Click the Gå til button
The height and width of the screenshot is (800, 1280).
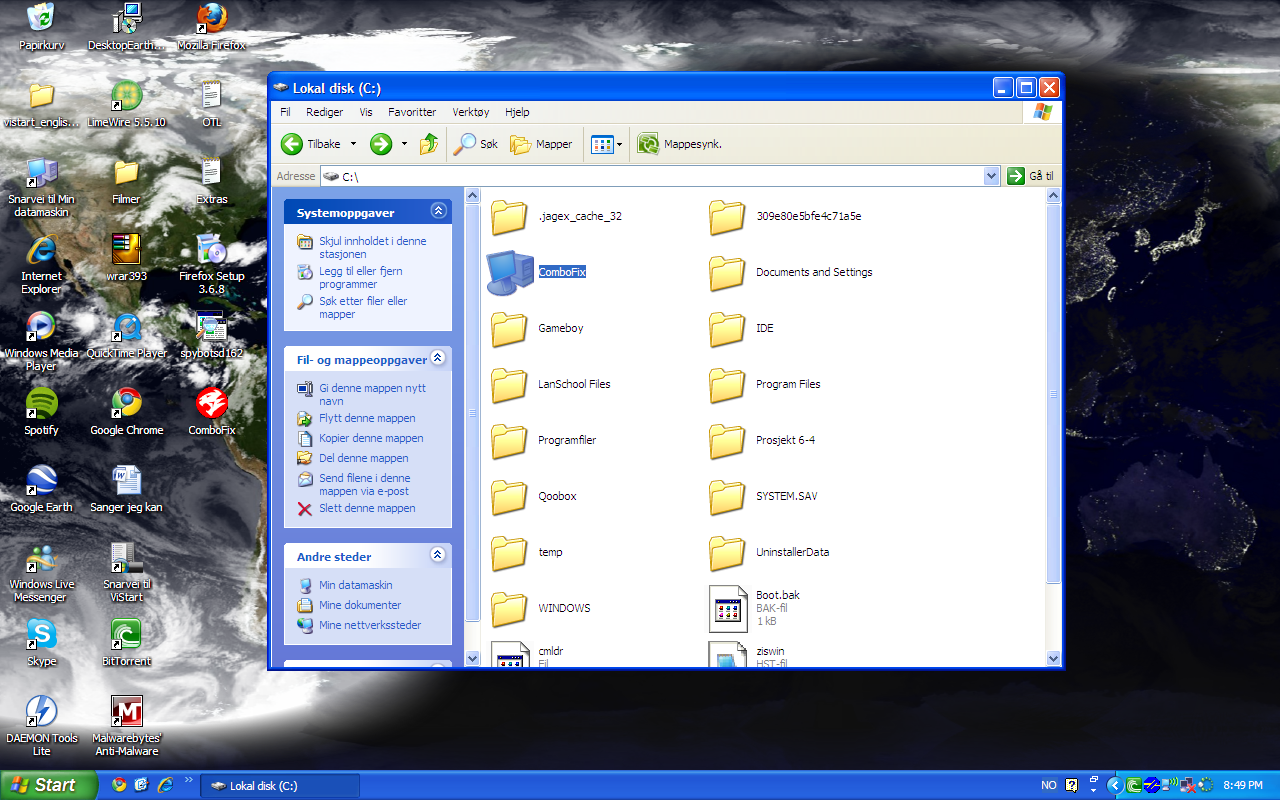[1030, 176]
